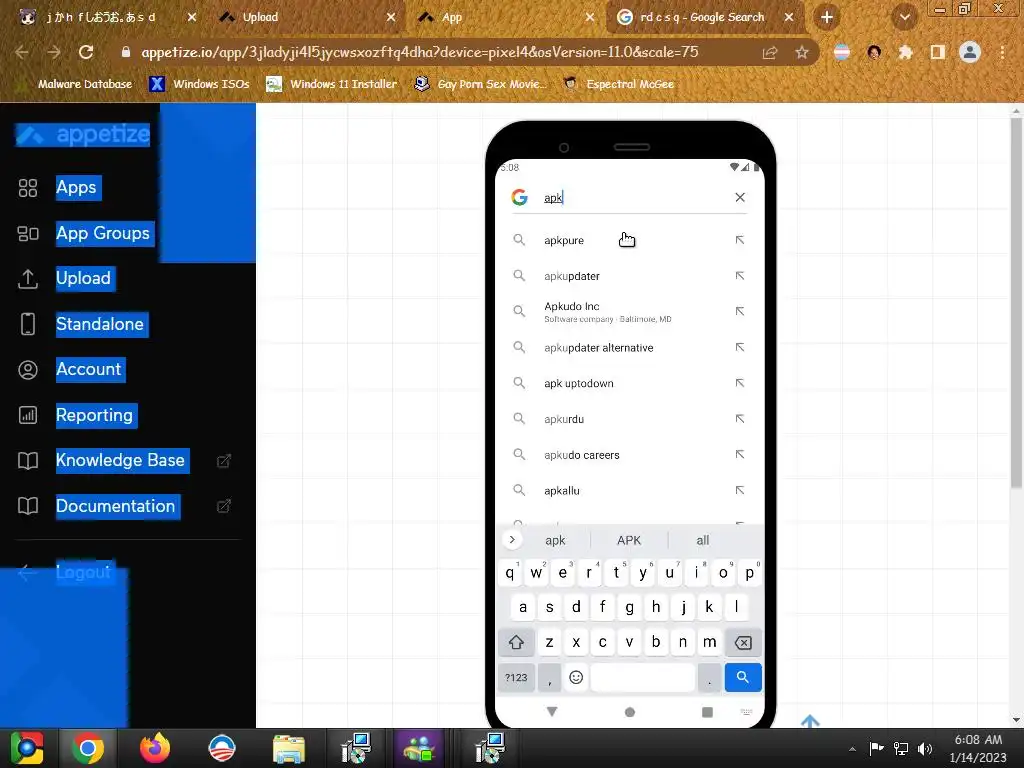Go to the Upload page link
This screenshot has height=768, width=1024.
[84, 278]
